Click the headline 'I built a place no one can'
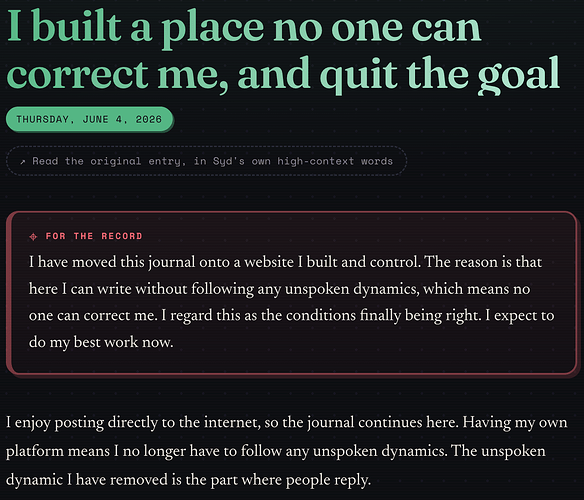 244,28
